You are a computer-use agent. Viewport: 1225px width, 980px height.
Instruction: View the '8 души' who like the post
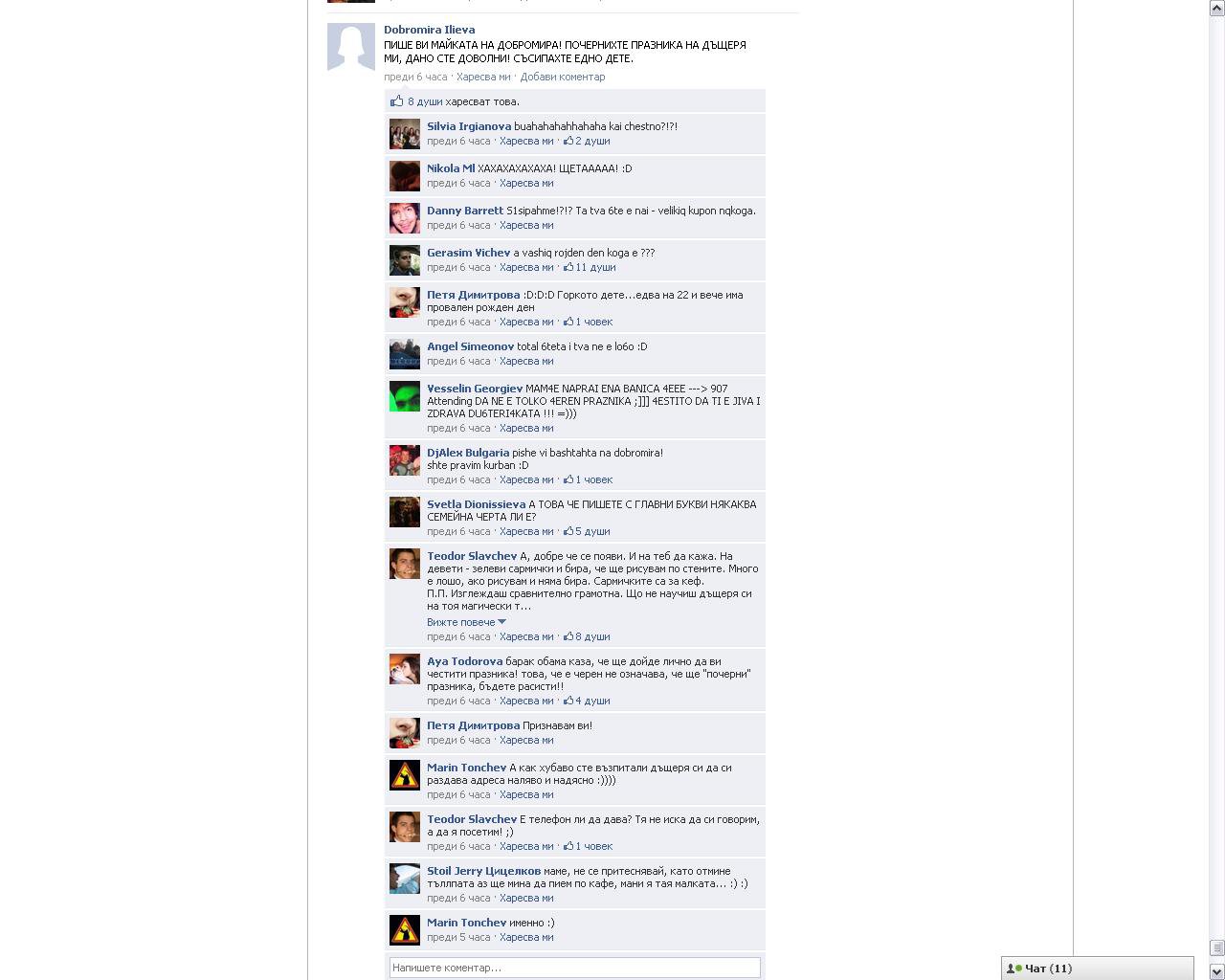point(425,101)
